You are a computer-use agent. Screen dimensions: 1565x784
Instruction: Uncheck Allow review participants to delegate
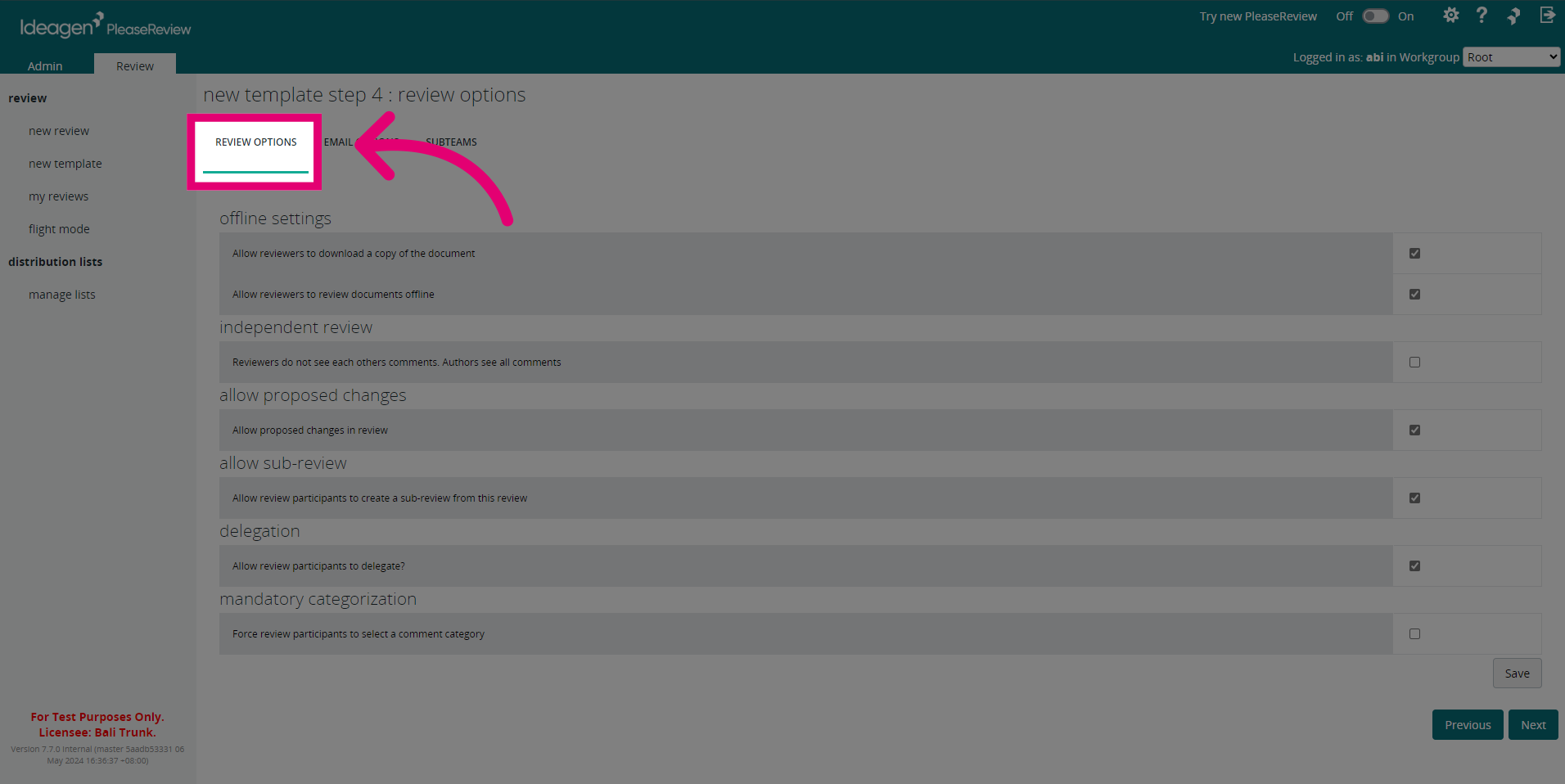click(1414, 566)
